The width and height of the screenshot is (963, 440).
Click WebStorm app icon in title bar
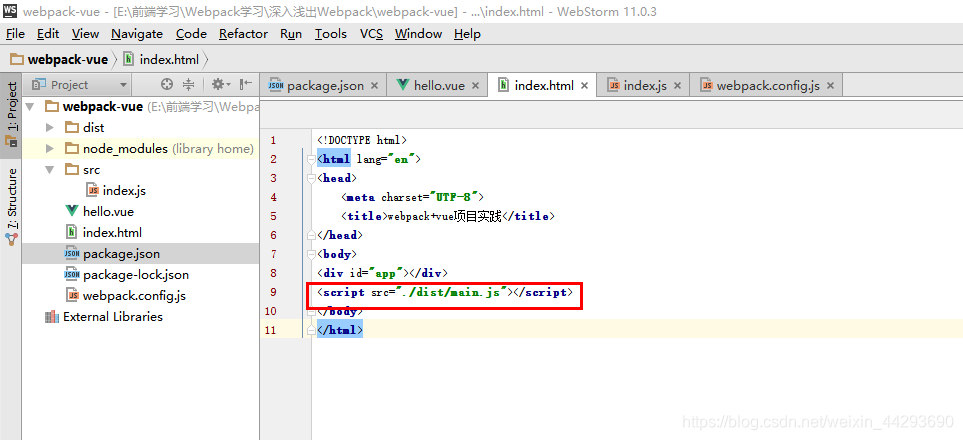pyautogui.click(x=10, y=10)
